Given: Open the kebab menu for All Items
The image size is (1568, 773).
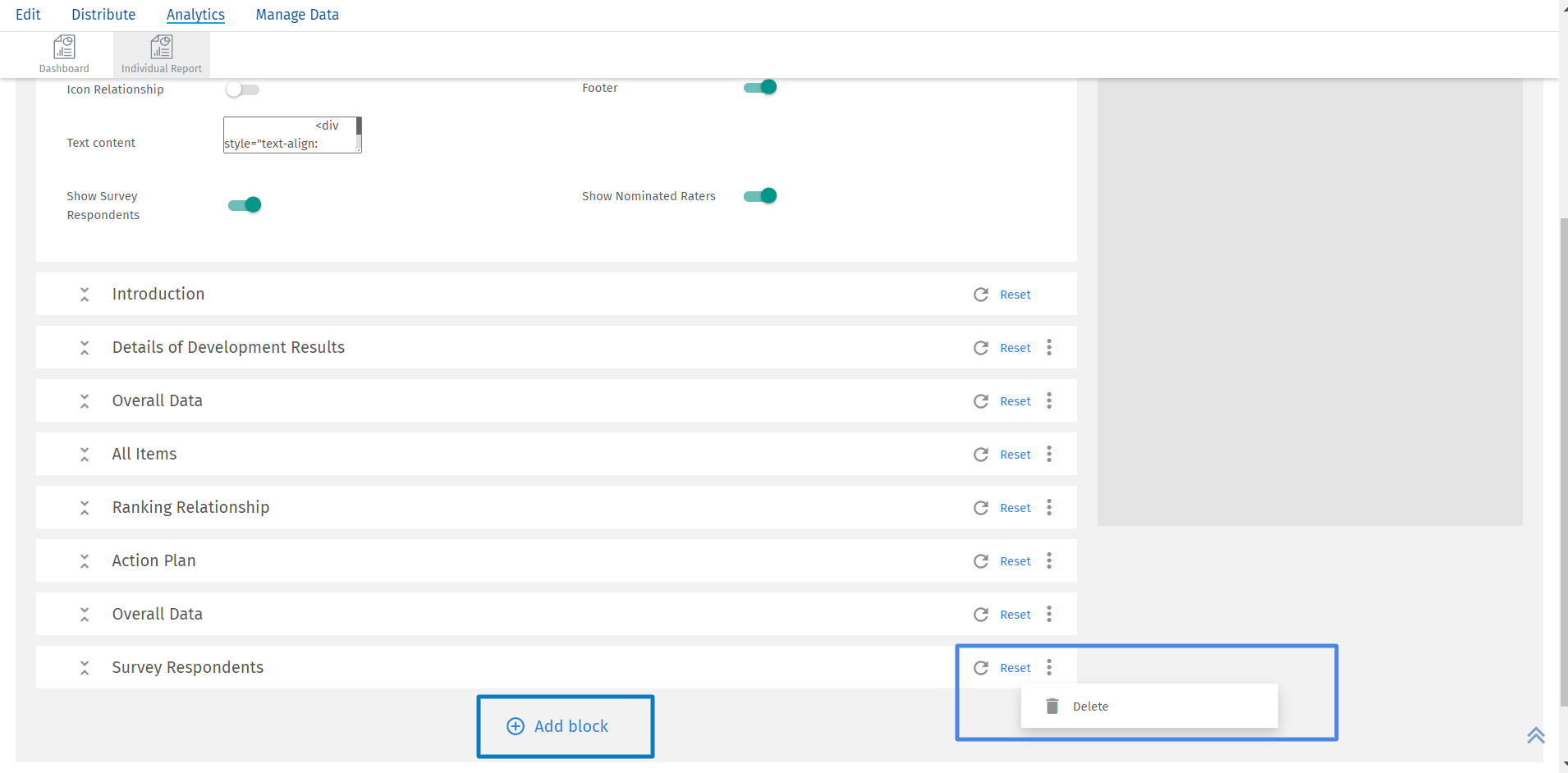Looking at the screenshot, I should pos(1048,454).
